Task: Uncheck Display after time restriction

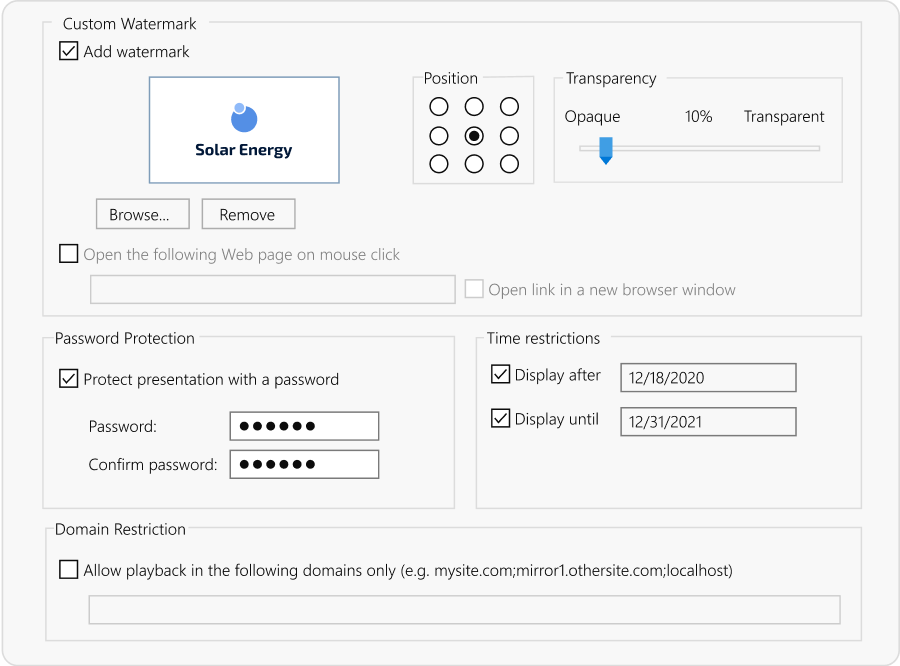Action: [500, 374]
